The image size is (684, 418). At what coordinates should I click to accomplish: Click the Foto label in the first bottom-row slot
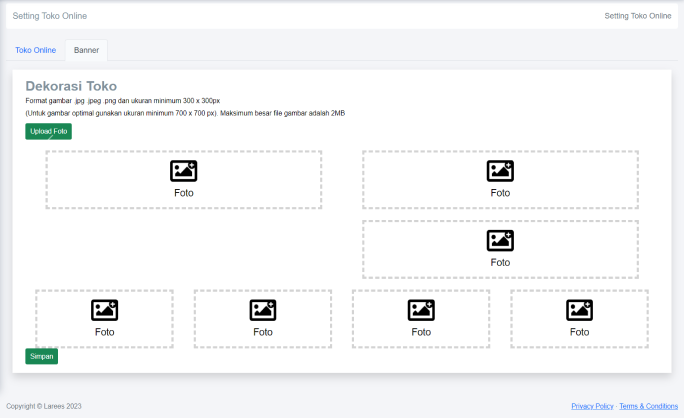105,332
